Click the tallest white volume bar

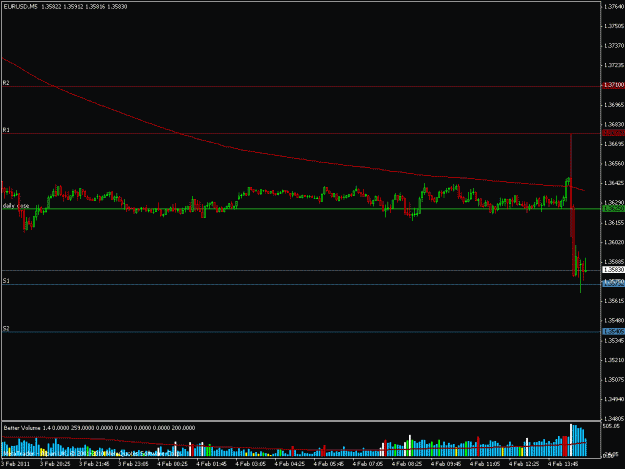(571, 440)
